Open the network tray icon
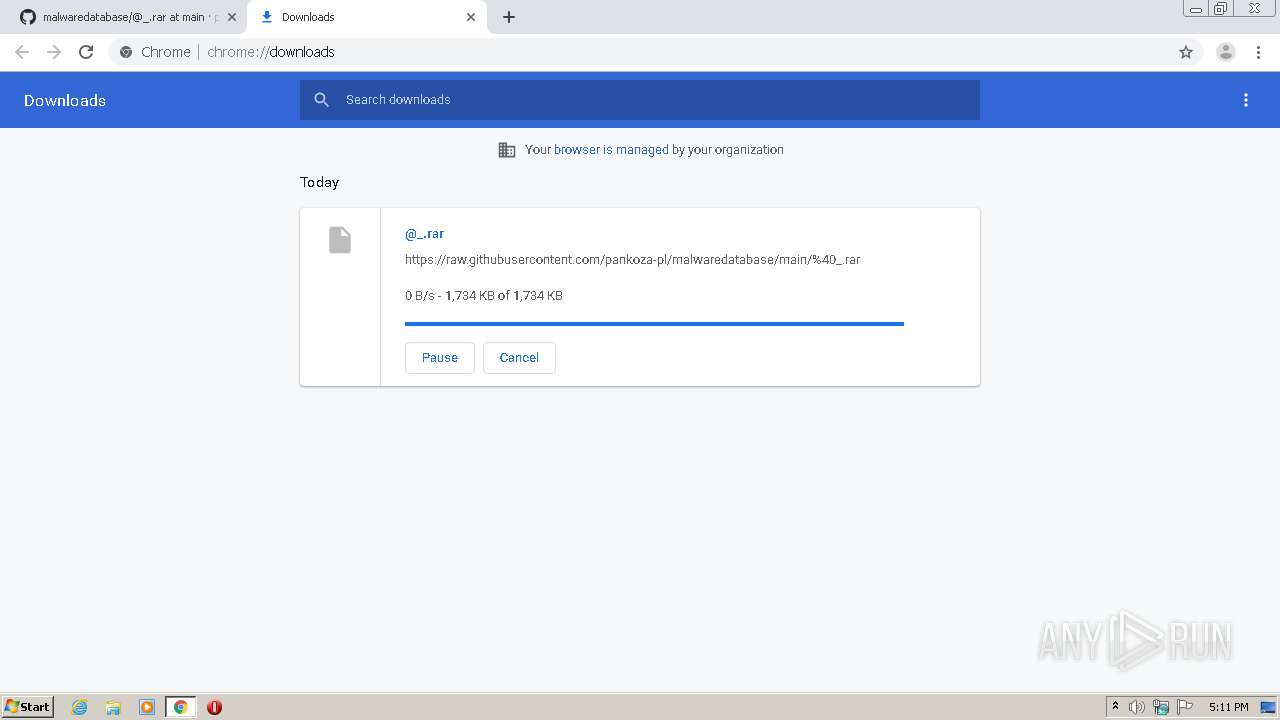The height and width of the screenshot is (720, 1280). click(1161, 707)
